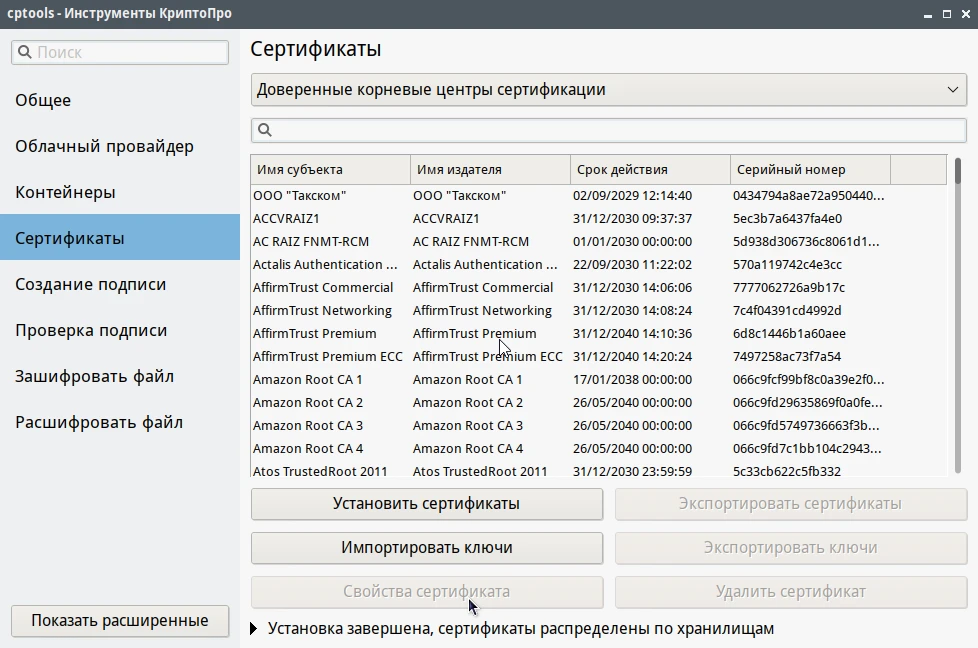Sort by Имя издателя column header
Screen dimensions: 978x648
pyautogui.click(x=490, y=170)
